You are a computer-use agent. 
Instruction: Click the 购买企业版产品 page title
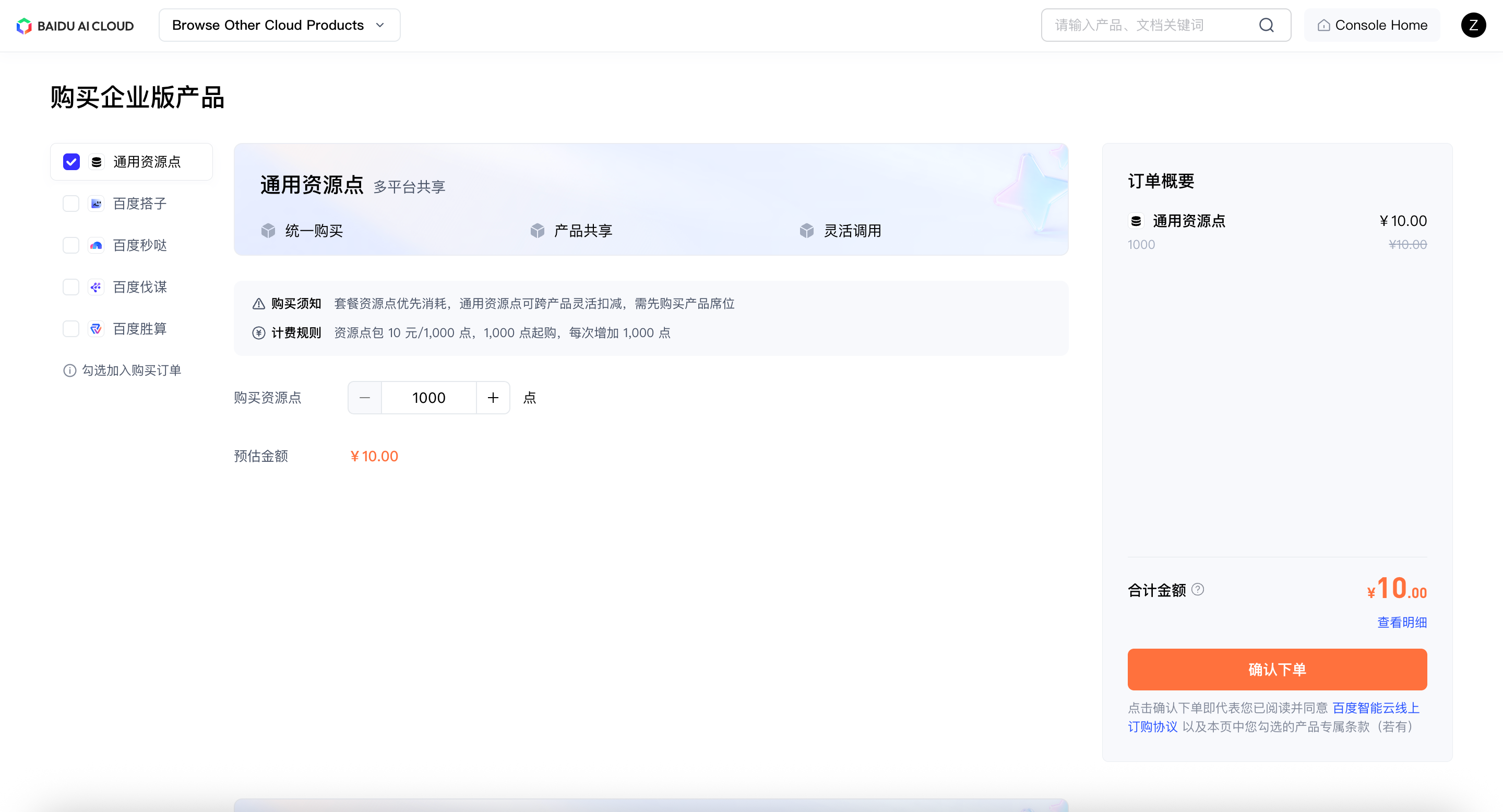[x=138, y=98]
